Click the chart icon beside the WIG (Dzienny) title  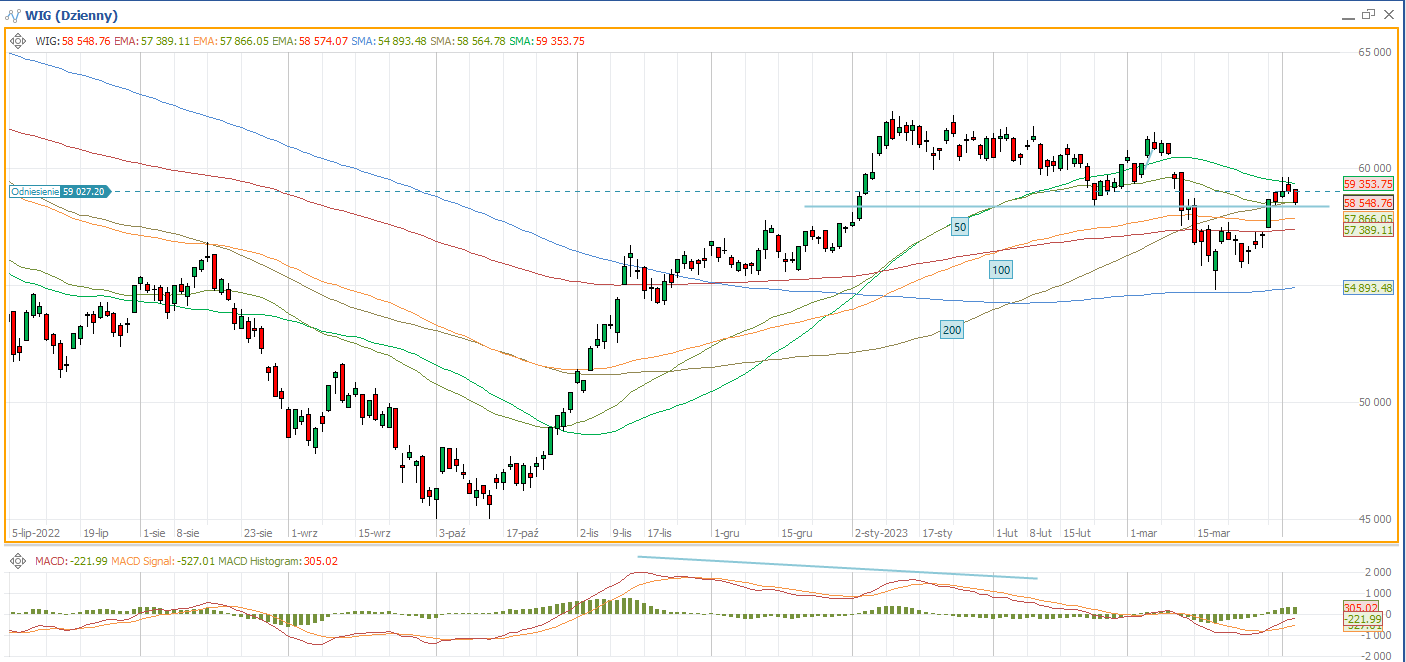click(x=11, y=15)
